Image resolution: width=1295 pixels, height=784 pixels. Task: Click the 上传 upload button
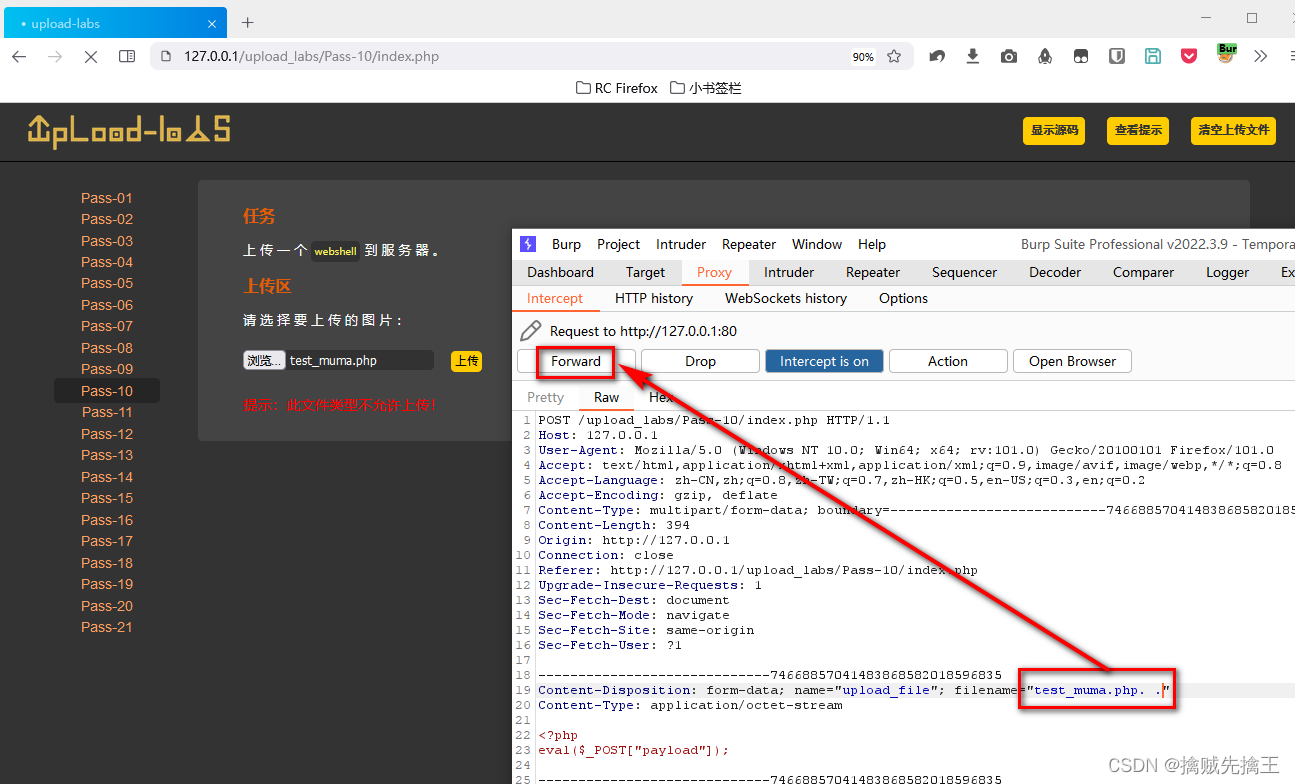coord(466,361)
